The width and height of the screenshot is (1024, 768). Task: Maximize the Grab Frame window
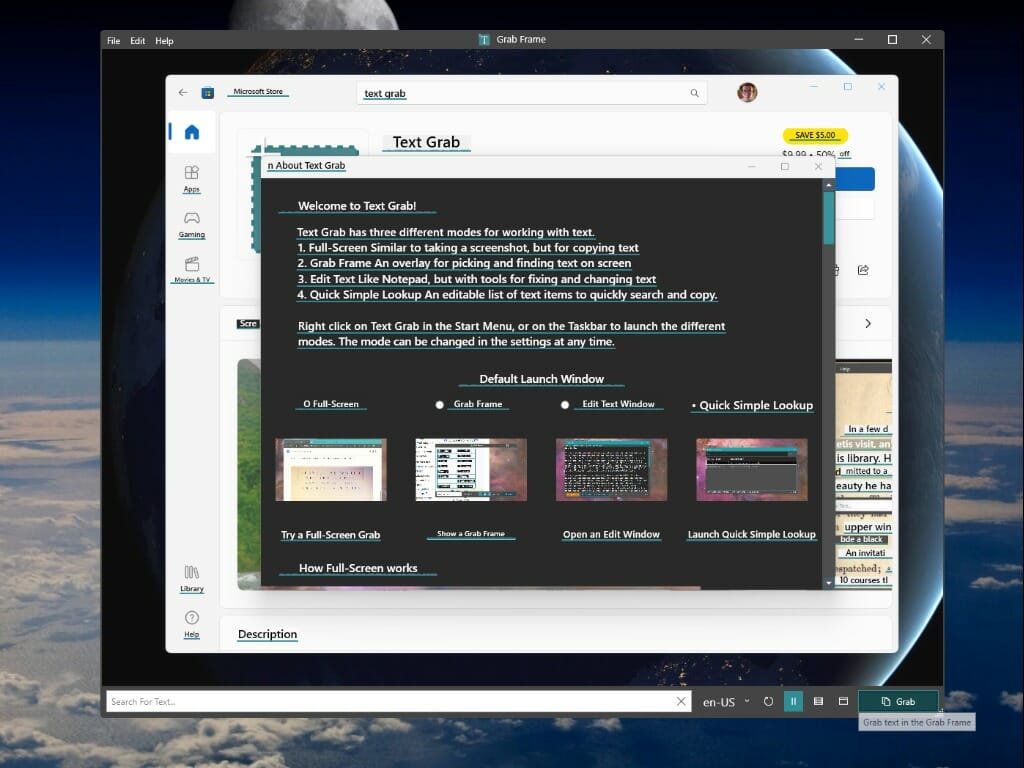(892, 40)
